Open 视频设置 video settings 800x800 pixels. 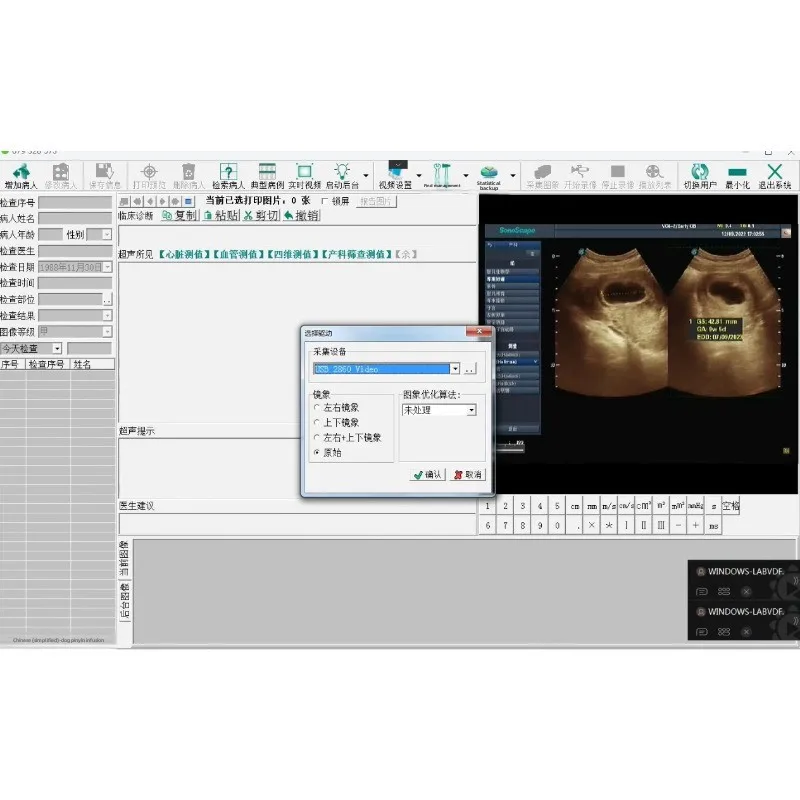click(x=395, y=176)
